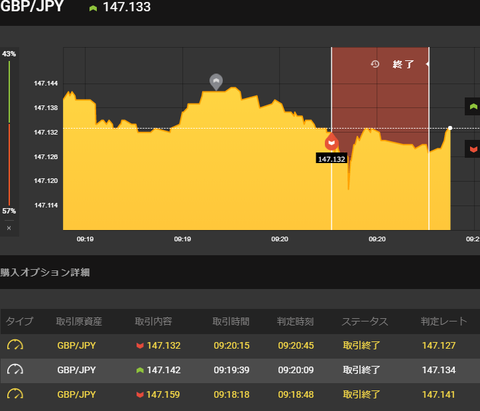Image resolution: width=480 pixels, height=411 pixels.
Task: Click the gray up-arrow trade marker on chart
Action: click(x=216, y=82)
